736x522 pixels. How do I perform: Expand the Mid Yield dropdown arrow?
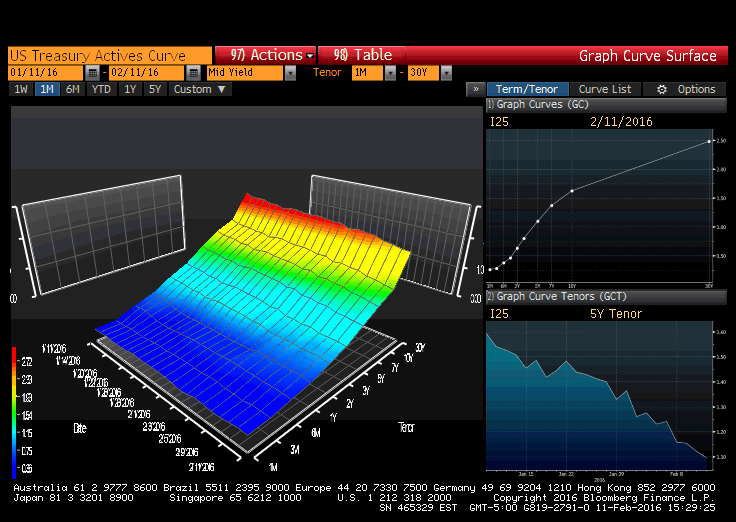(x=291, y=73)
